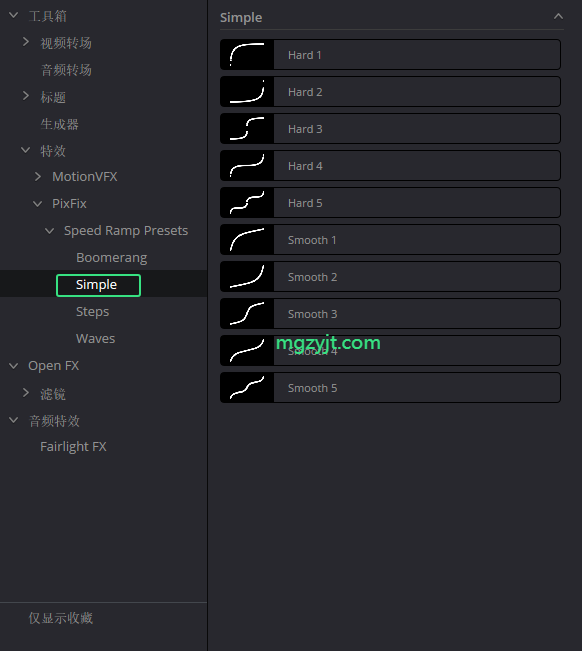
Task: Expand the 滤镜 filters arrow
Action: click(26, 393)
